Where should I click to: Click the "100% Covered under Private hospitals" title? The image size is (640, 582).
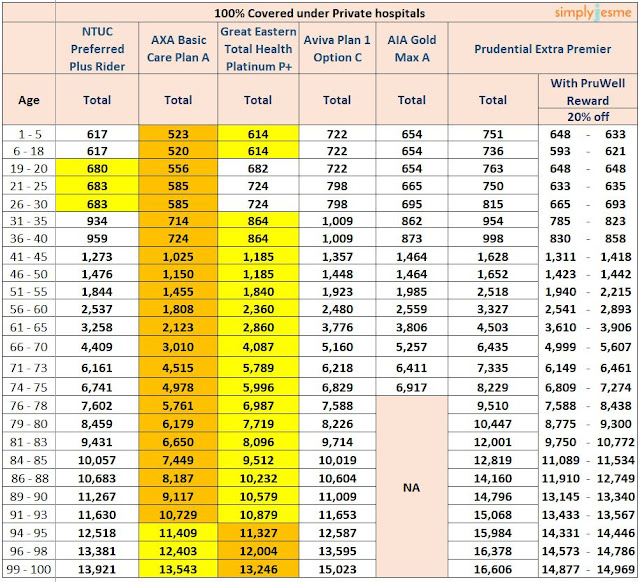320,13
